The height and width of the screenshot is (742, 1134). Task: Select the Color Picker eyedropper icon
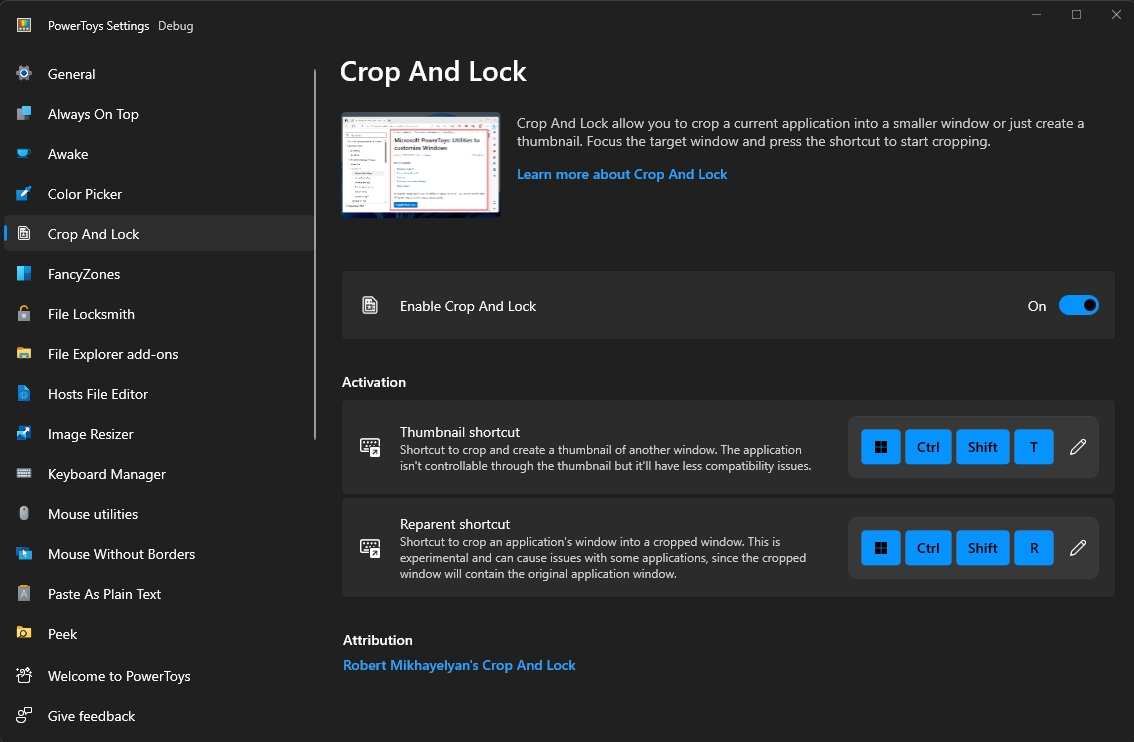[24, 194]
